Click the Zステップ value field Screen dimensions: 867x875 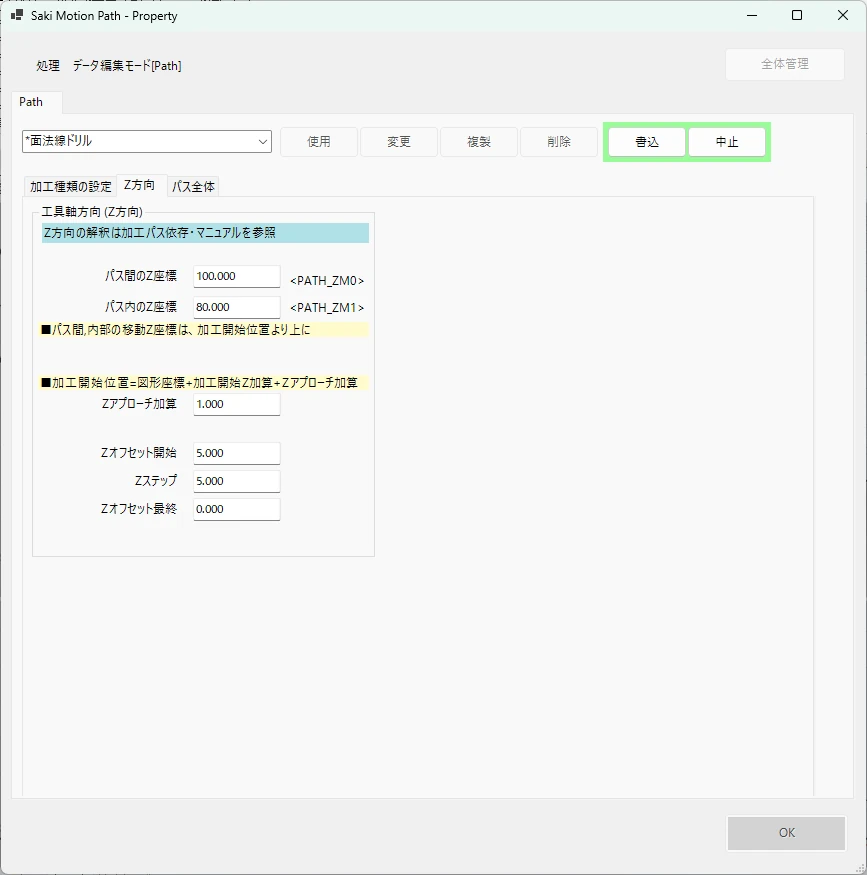coord(237,481)
